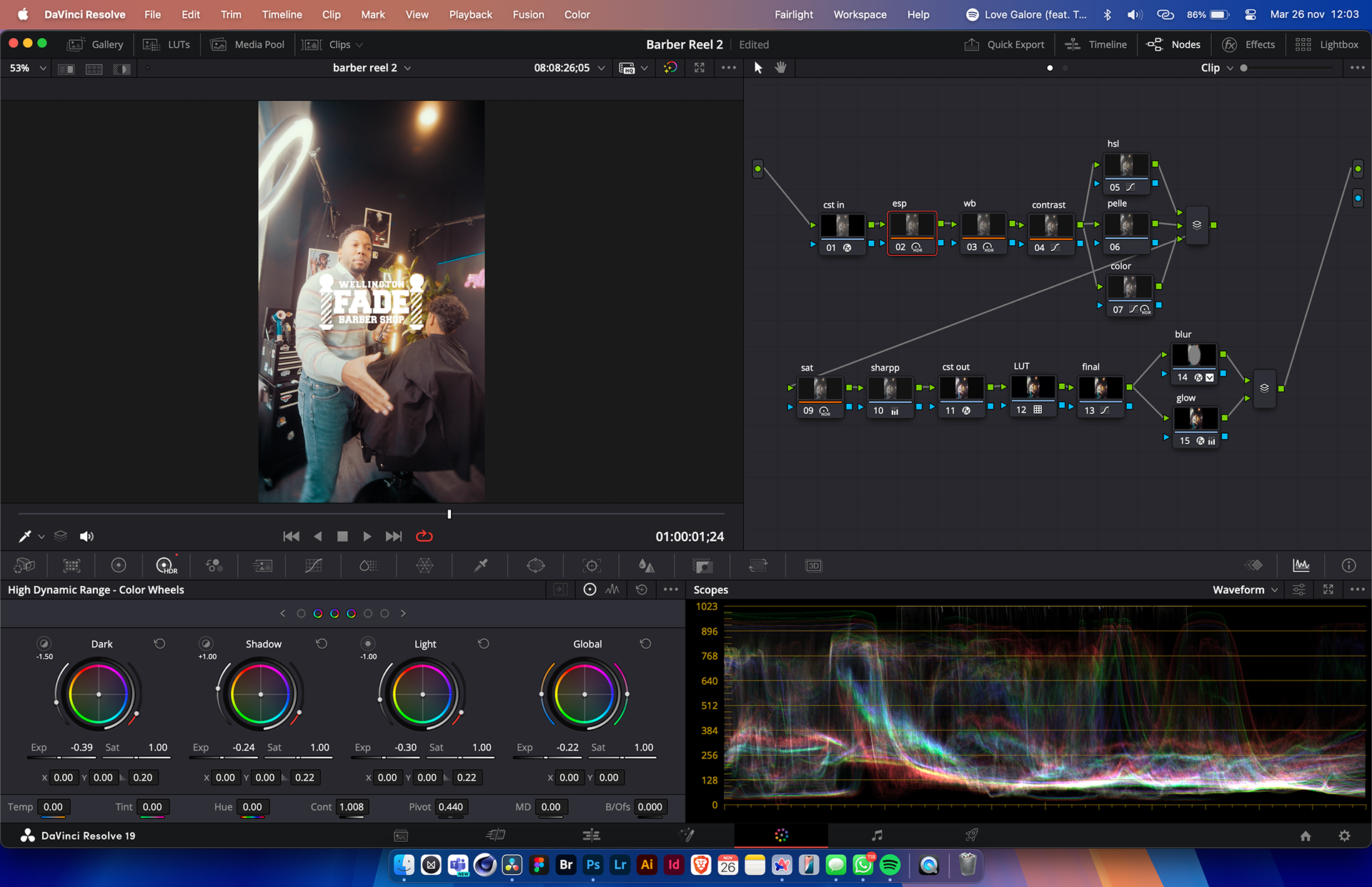
Task: Open the Workspace menu
Action: 860,14
